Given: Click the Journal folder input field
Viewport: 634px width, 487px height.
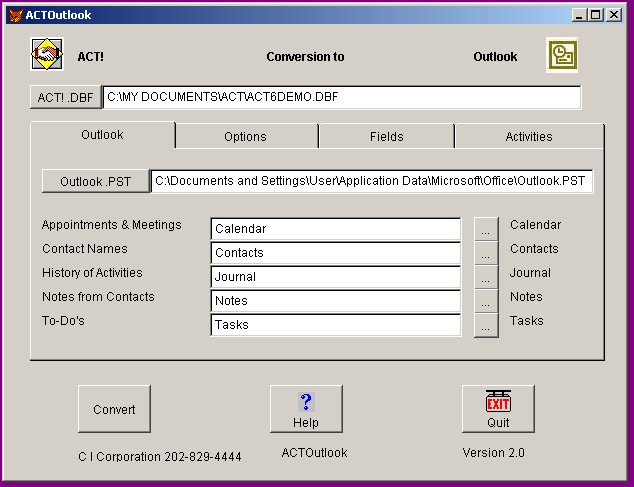Looking at the screenshot, I should coord(336,277).
